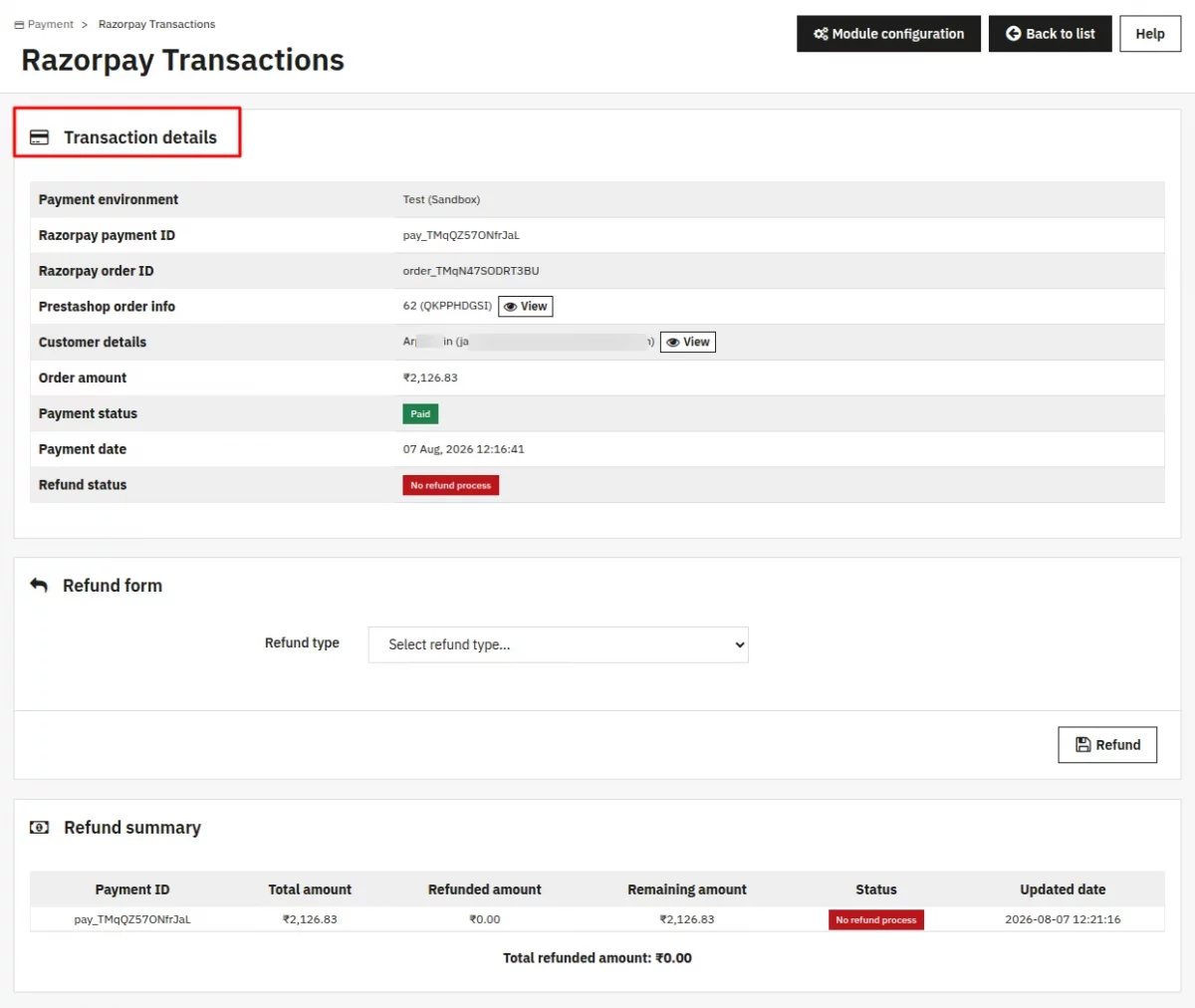Viewport: 1195px width, 1008px height.
Task: Click No refund process badge in Refund status row
Action: tap(450, 486)
